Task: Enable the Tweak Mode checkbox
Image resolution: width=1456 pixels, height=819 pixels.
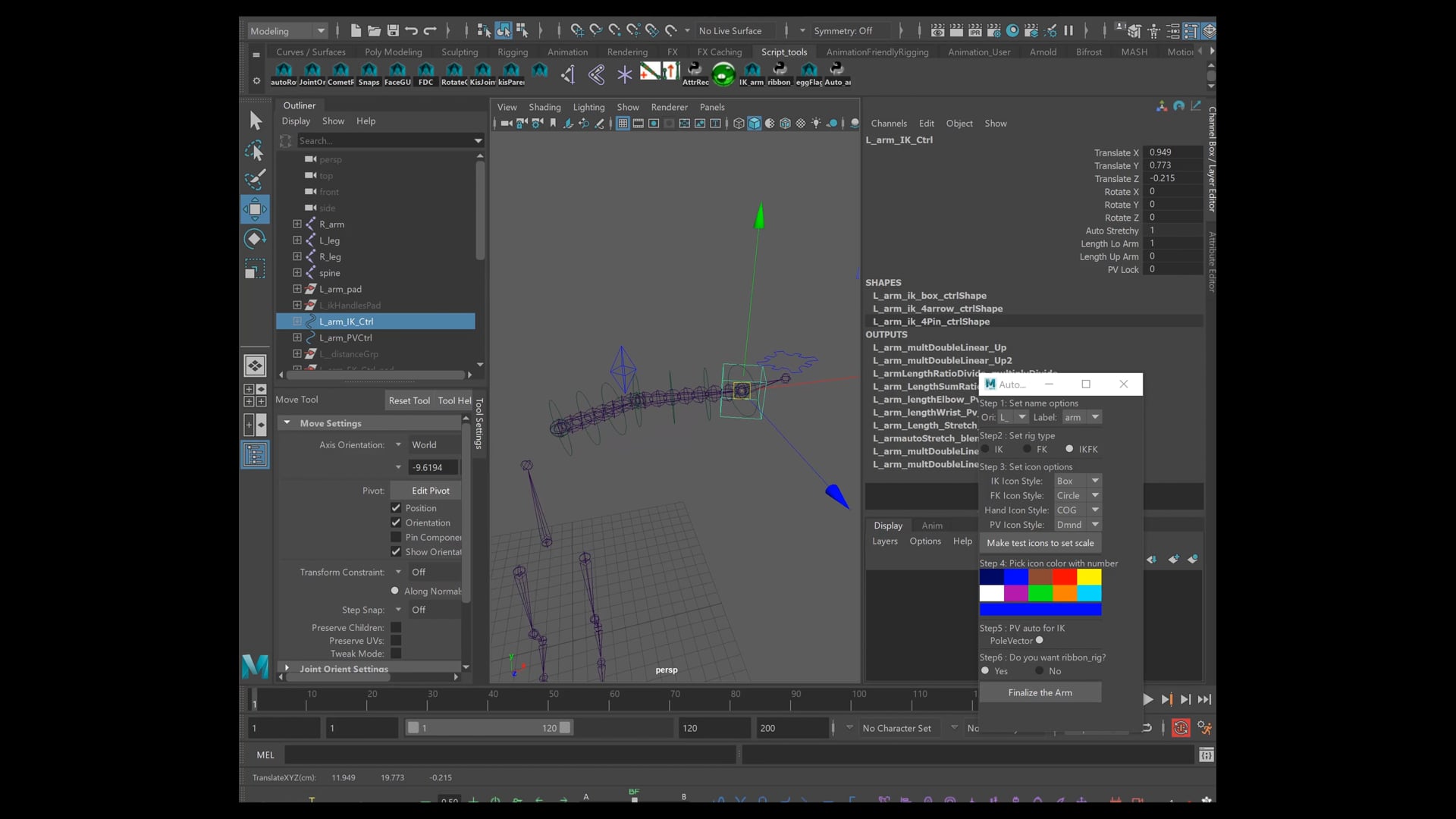Action: (396, 654)
